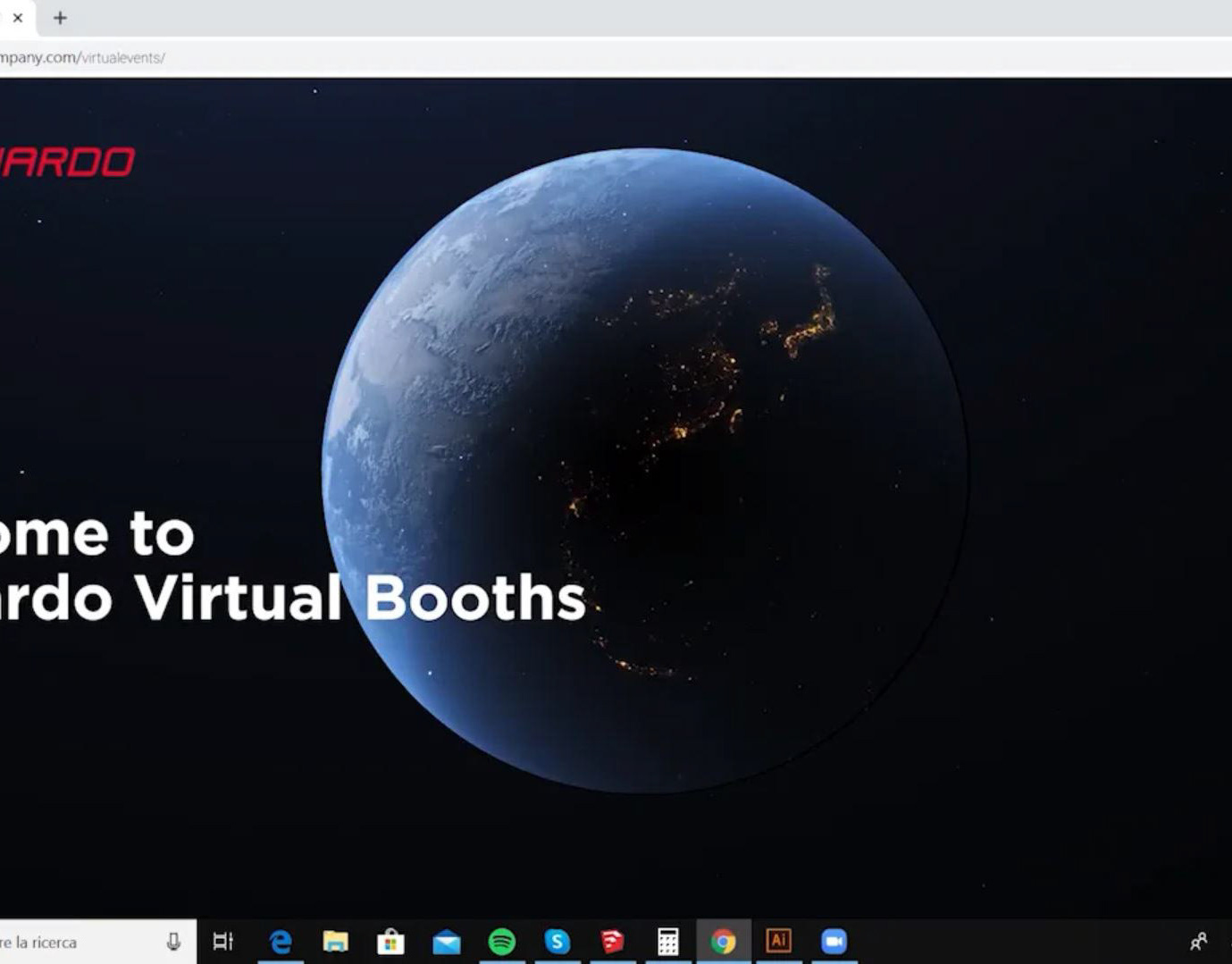The image size is (1232, 964).
Task: Close the current browser tab
Action: click(x=17, y=18)
